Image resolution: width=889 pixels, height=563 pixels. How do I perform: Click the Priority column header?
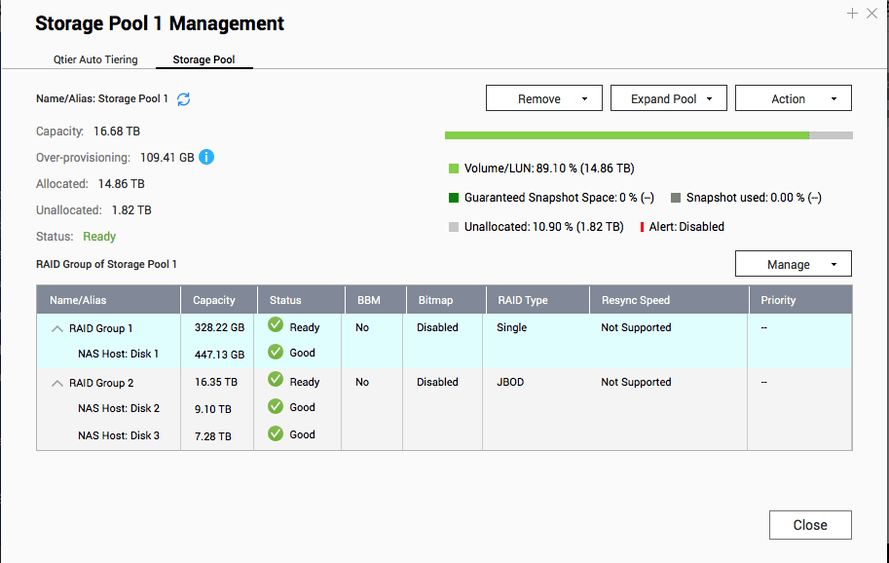click(x=801, y=300)
